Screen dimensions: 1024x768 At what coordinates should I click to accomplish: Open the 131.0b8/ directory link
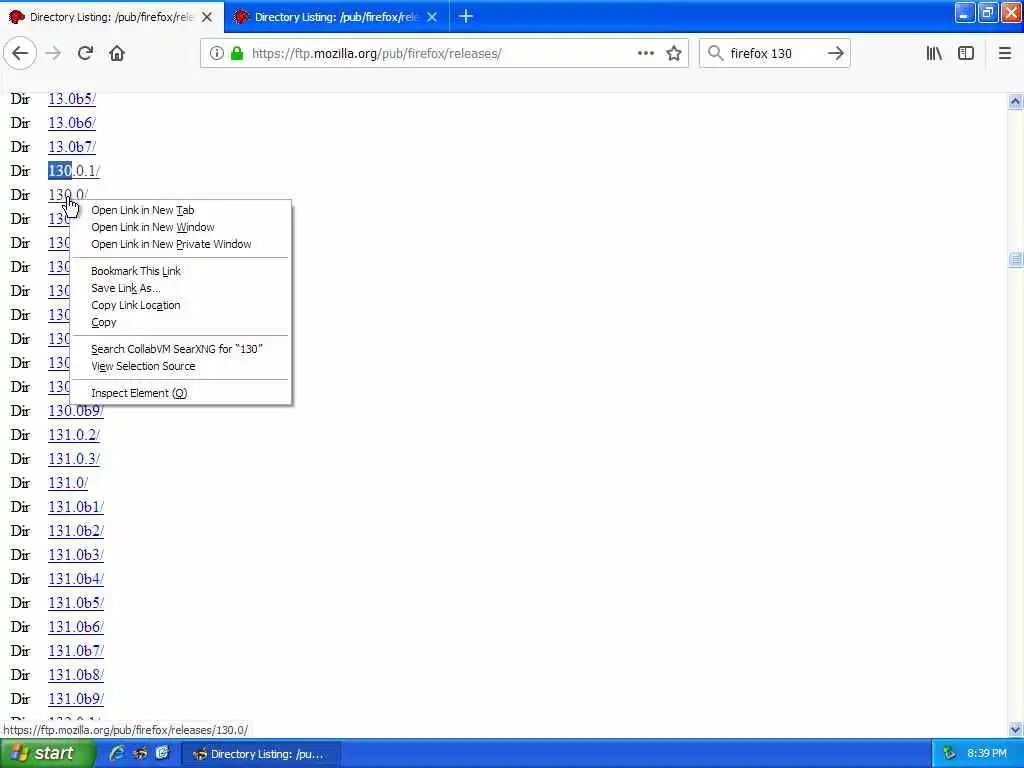(76, 675)
